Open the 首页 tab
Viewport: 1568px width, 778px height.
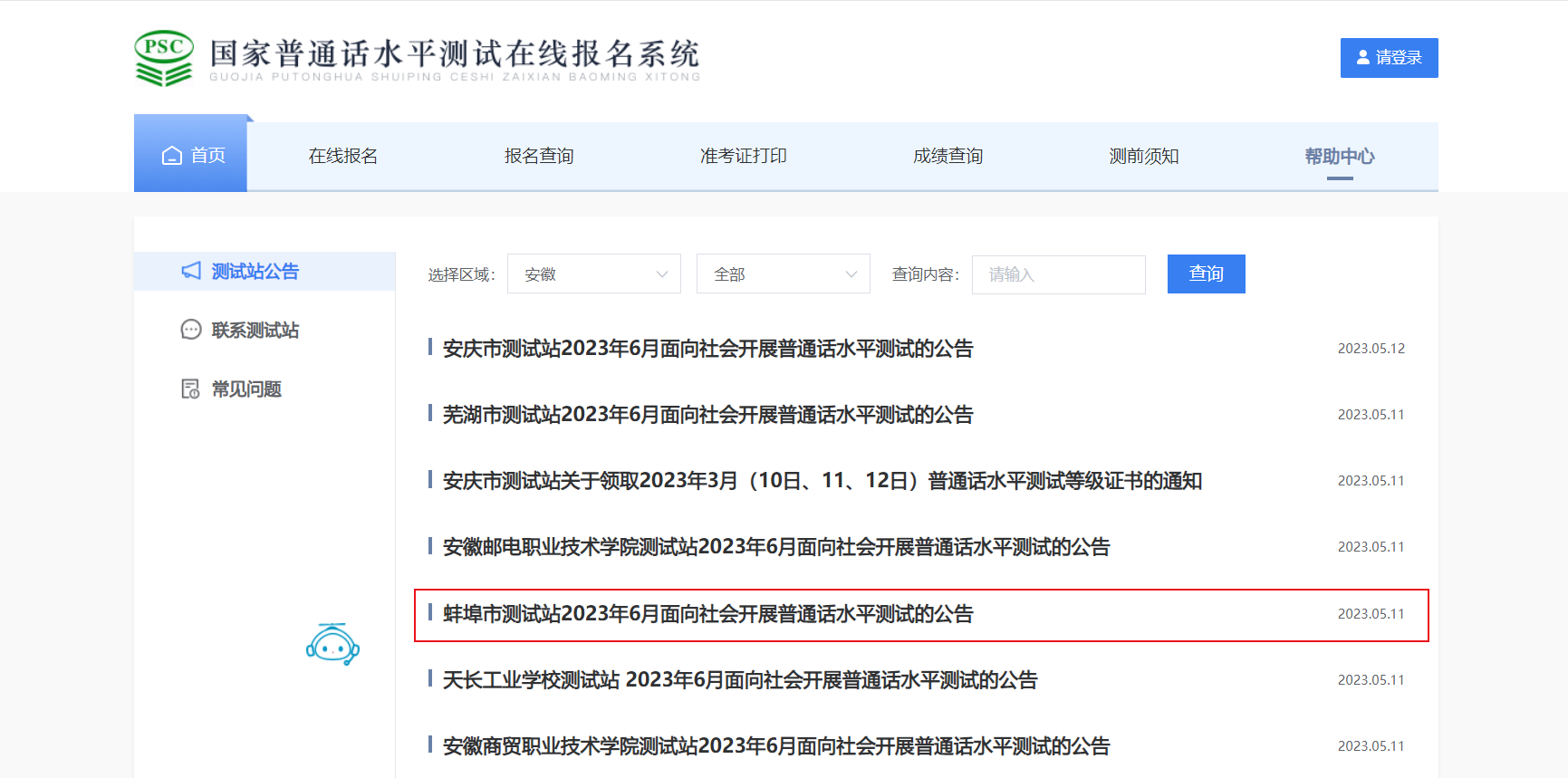(x=190, y=154)
